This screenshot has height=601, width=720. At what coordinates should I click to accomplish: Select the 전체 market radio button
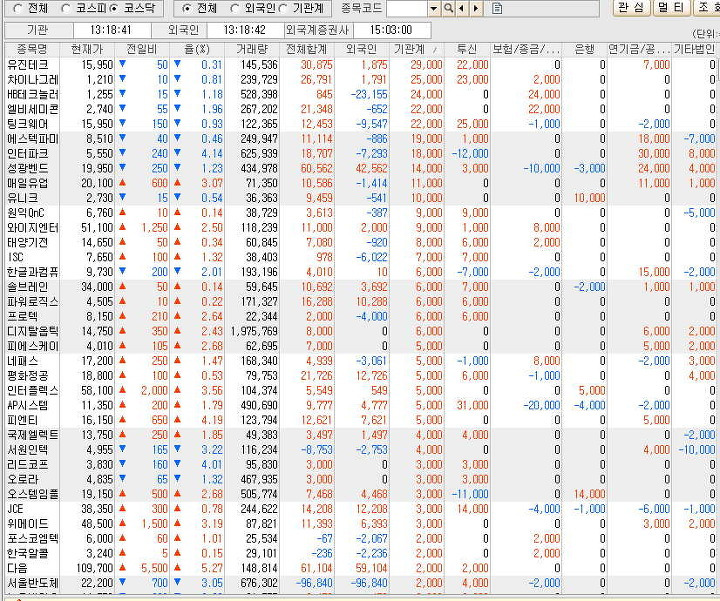[x=17, y=8]
